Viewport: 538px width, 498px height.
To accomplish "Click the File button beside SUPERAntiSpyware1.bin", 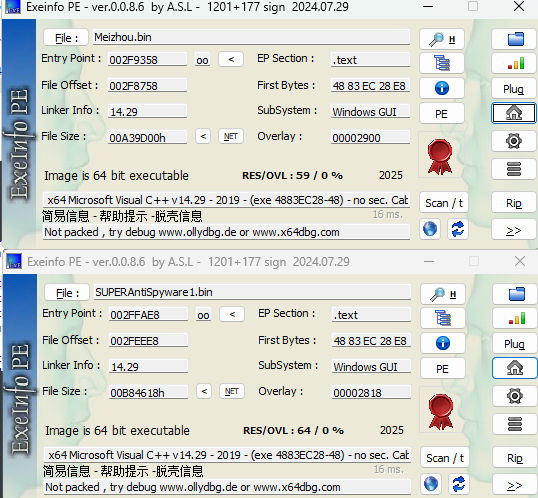I will coord(68,293).
